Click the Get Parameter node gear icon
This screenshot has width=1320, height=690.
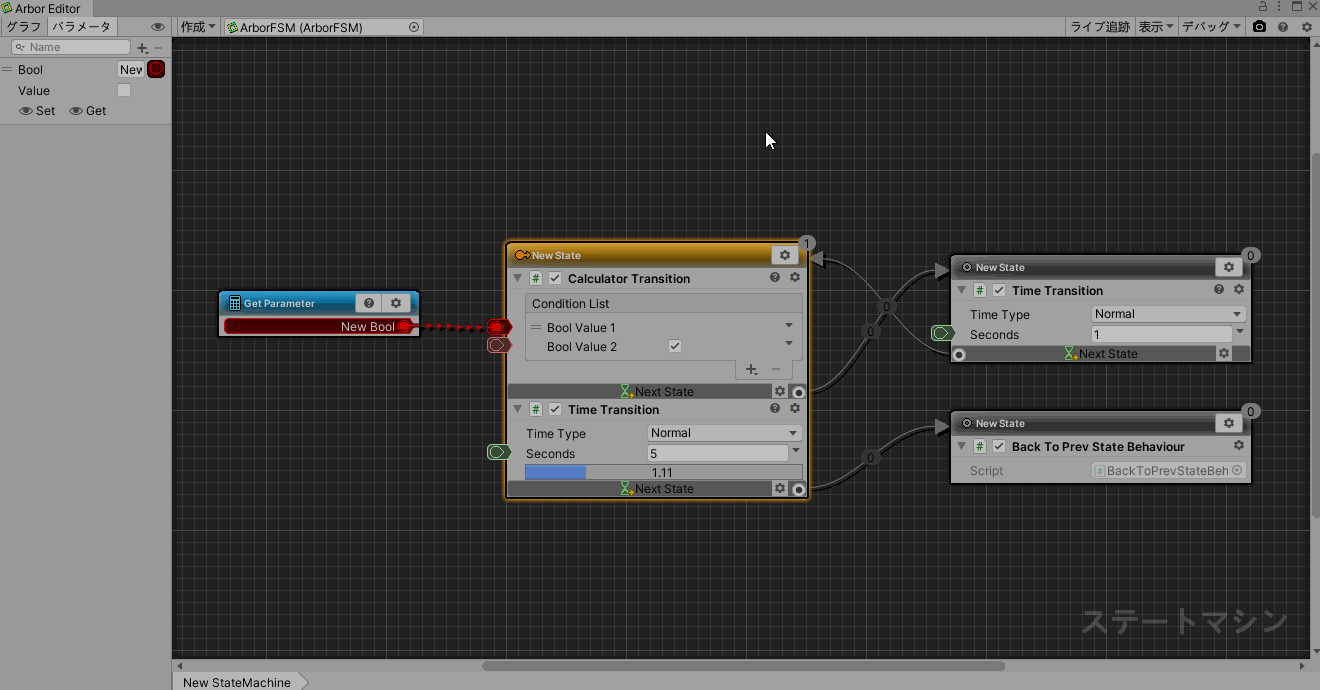396,303
